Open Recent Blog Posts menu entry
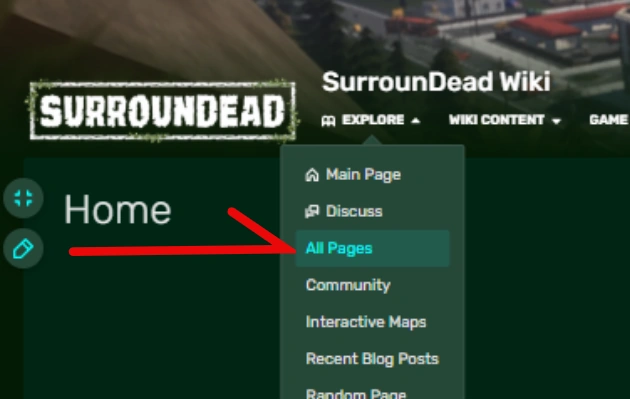Viewport: 630px width, 400px height. click(x=372, y=359)
